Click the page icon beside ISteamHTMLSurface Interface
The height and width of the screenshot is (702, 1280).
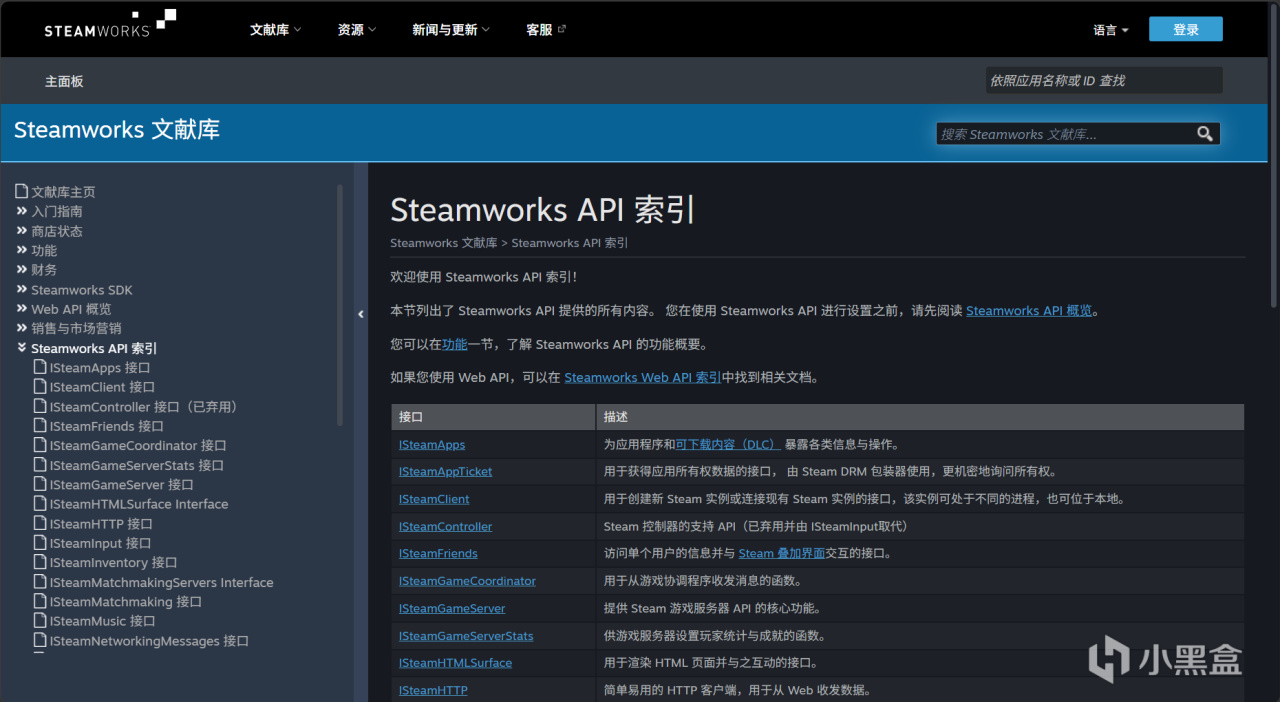(x=40, y=504)
